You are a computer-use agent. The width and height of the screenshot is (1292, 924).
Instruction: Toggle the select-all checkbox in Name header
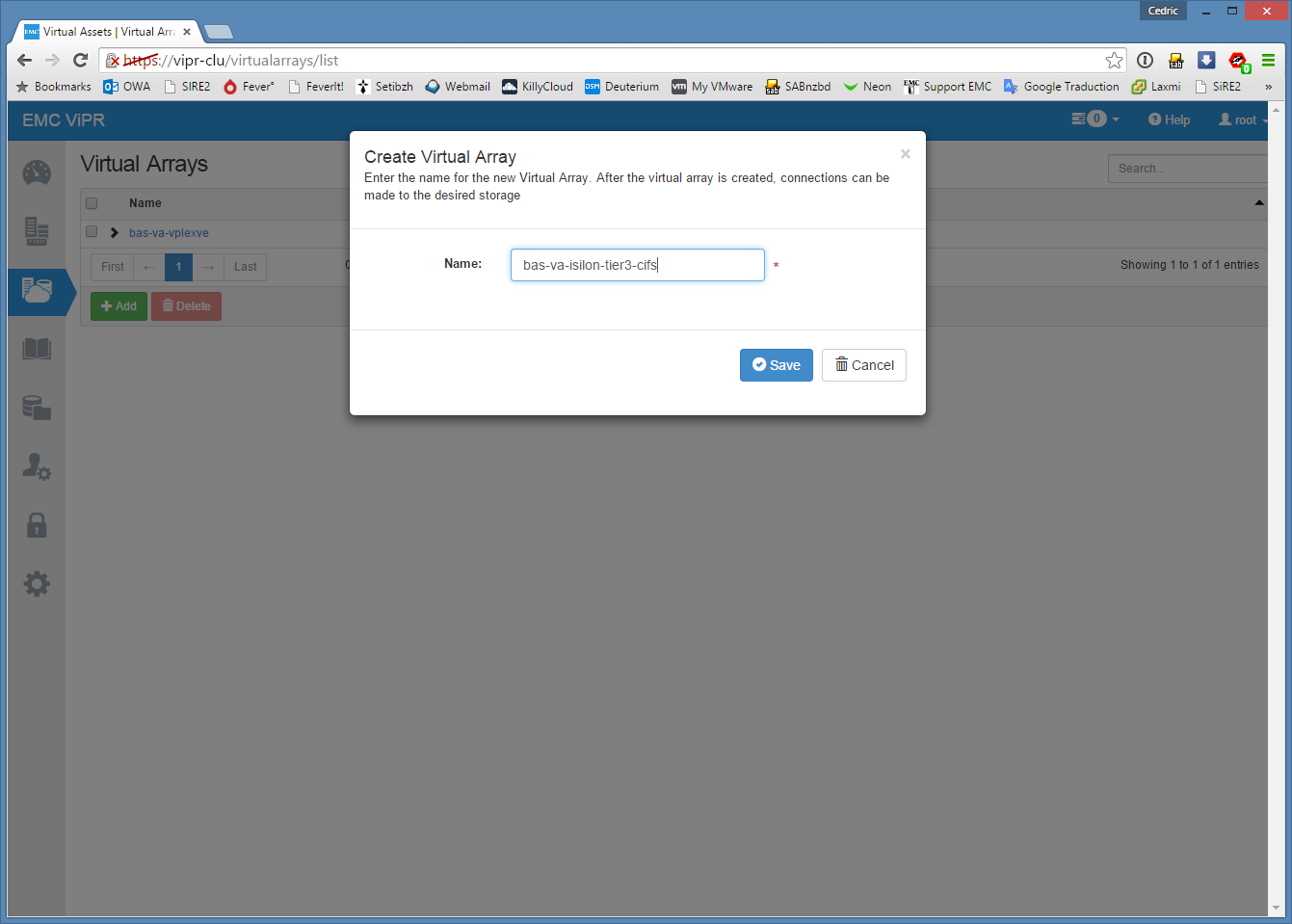point(92,203)
